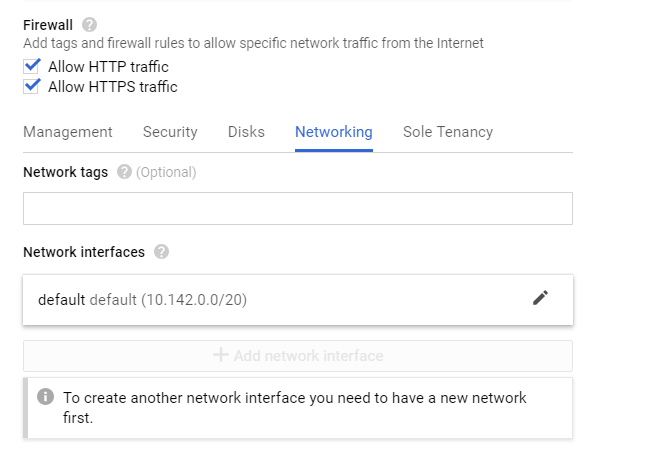Switch to the Management tab

pyautogui.click(x=68, y=132)
